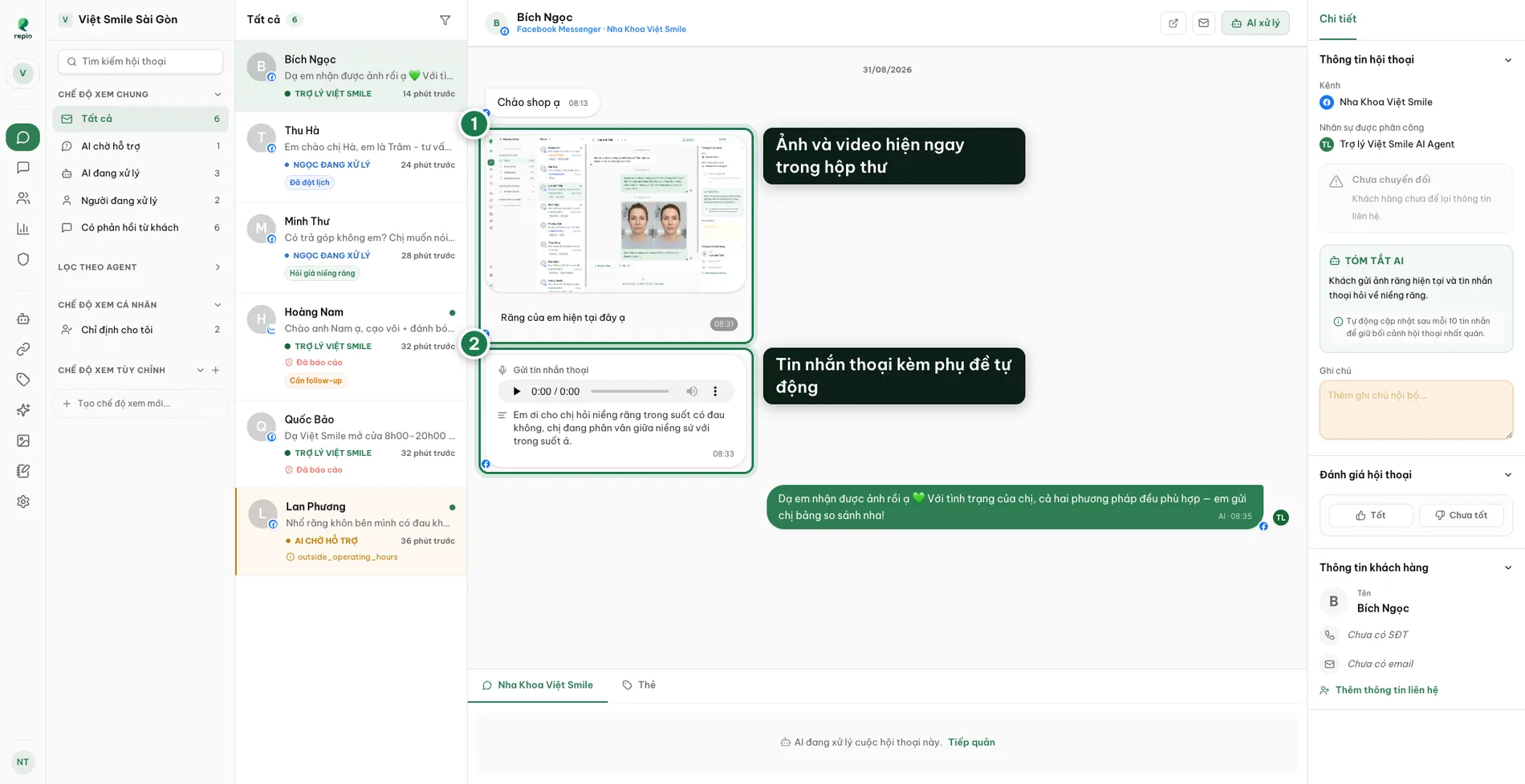This screenshot has width=1525, height=784.
Task: Open the tag icon in left sidebar
Action: point(23,380)
